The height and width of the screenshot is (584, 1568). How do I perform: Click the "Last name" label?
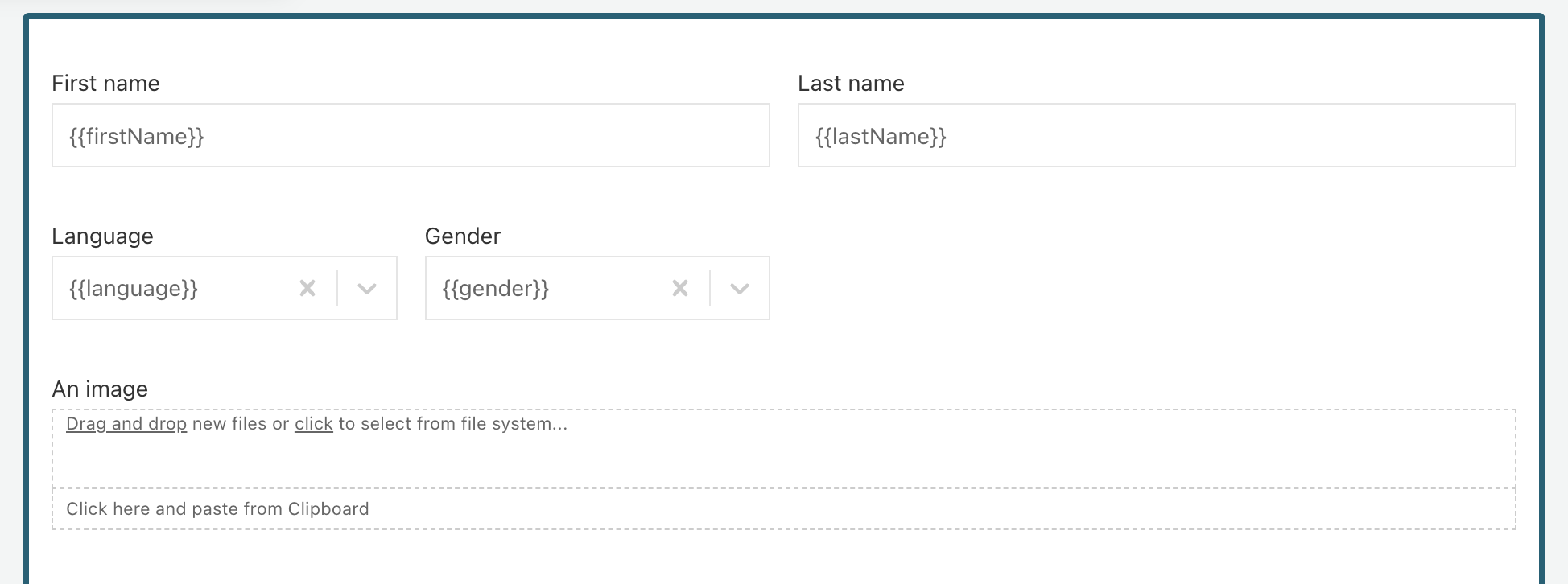[851, 84]
